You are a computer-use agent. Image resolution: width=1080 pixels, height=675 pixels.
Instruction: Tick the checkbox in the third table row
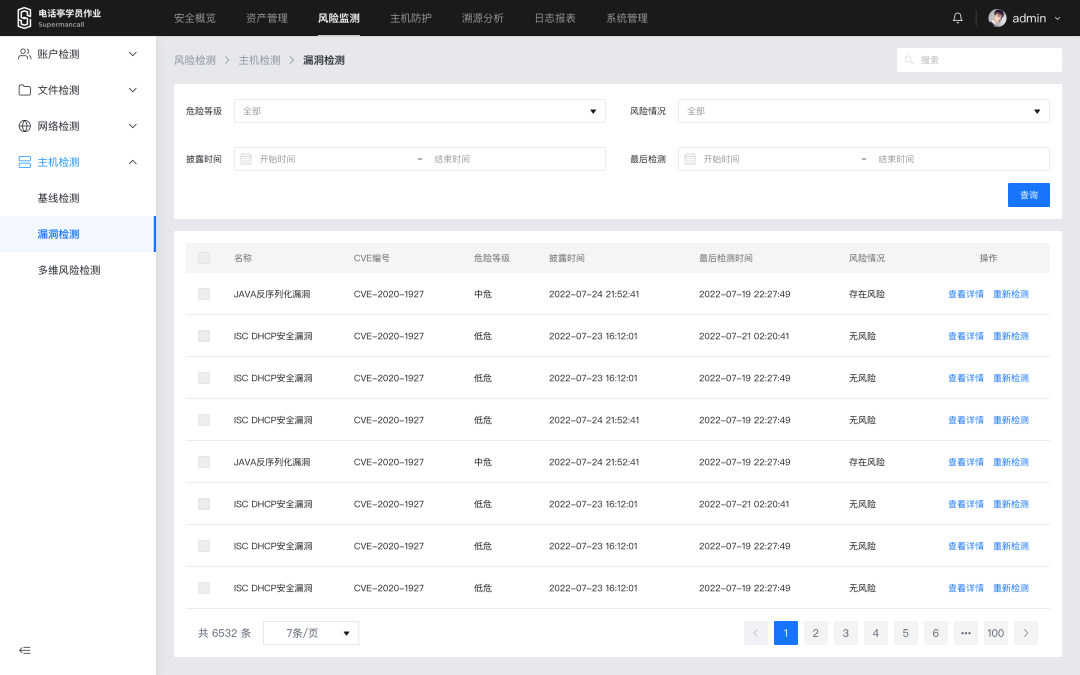click(204, 378)
